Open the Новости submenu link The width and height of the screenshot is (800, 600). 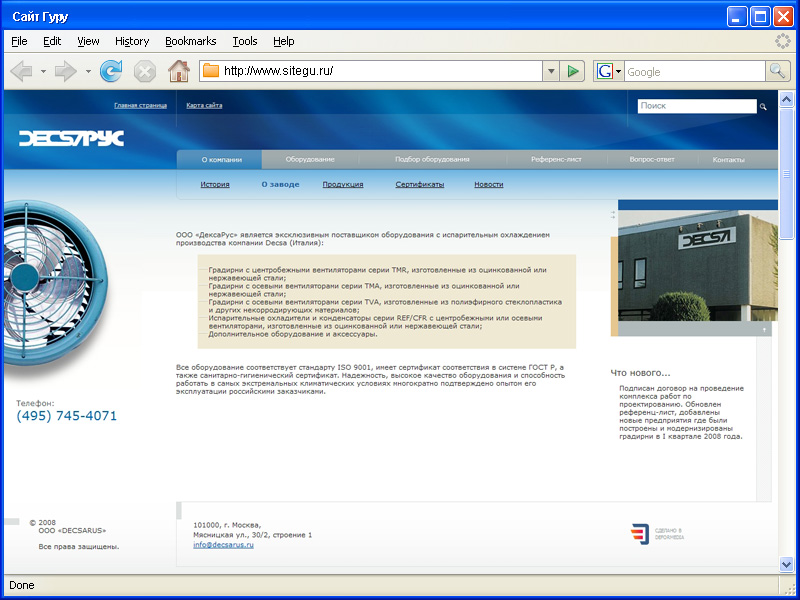tap(489, 185)
